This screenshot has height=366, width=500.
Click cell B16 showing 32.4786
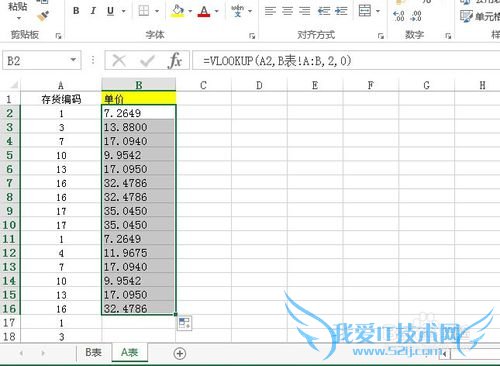click(x=139, y=308)
